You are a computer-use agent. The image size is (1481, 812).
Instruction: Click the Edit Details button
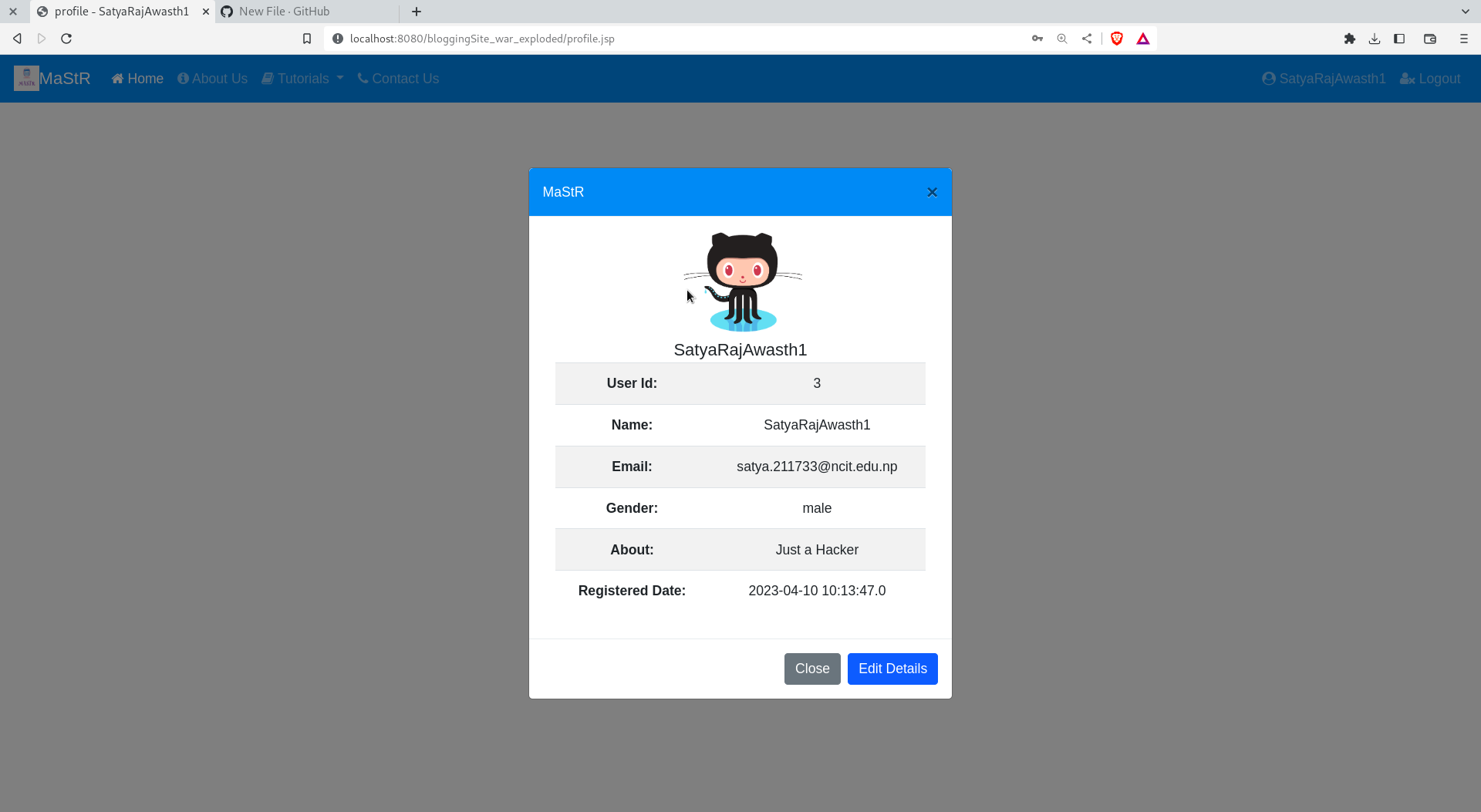[x=892, y=669]
